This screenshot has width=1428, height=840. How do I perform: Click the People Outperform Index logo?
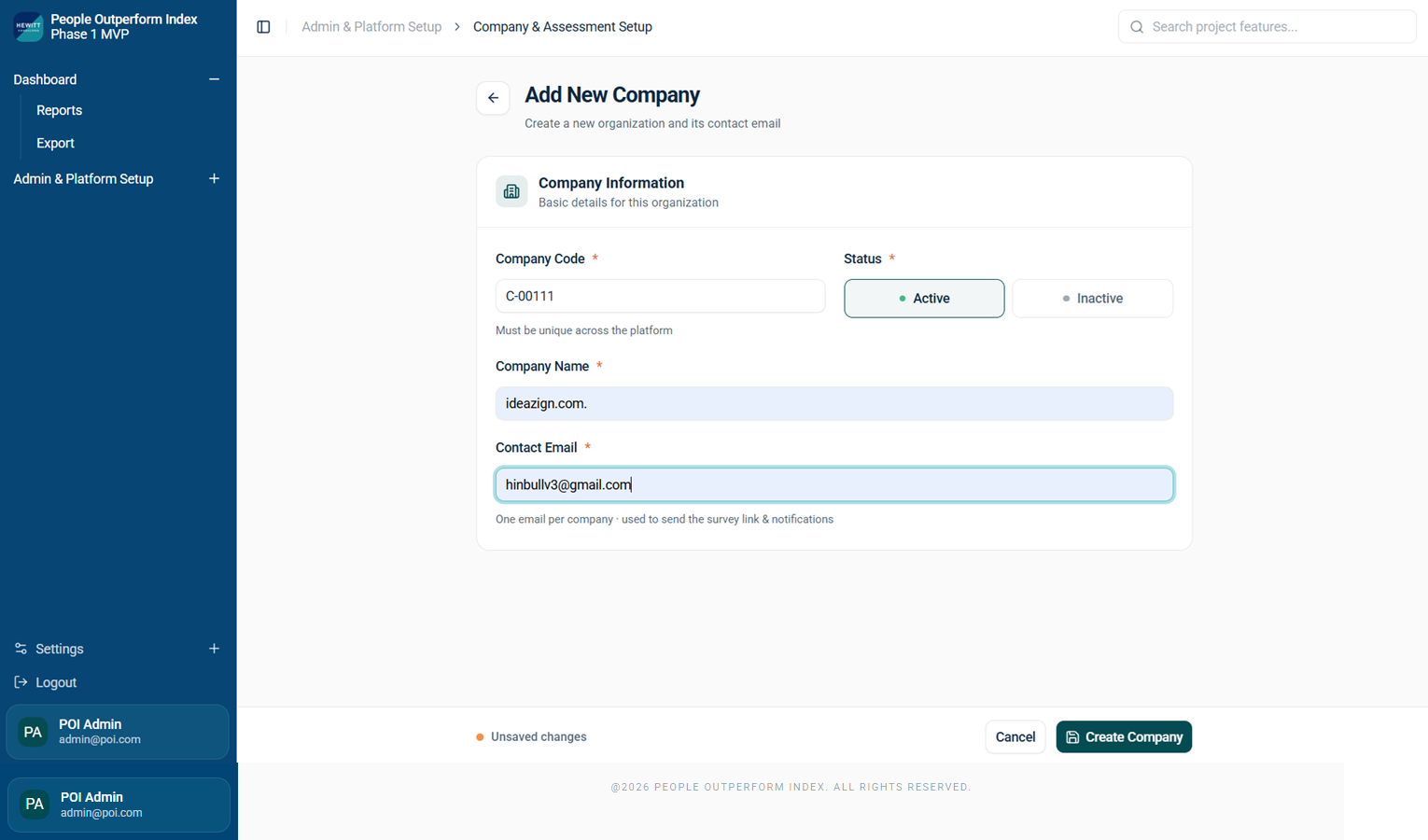point(28,27)
